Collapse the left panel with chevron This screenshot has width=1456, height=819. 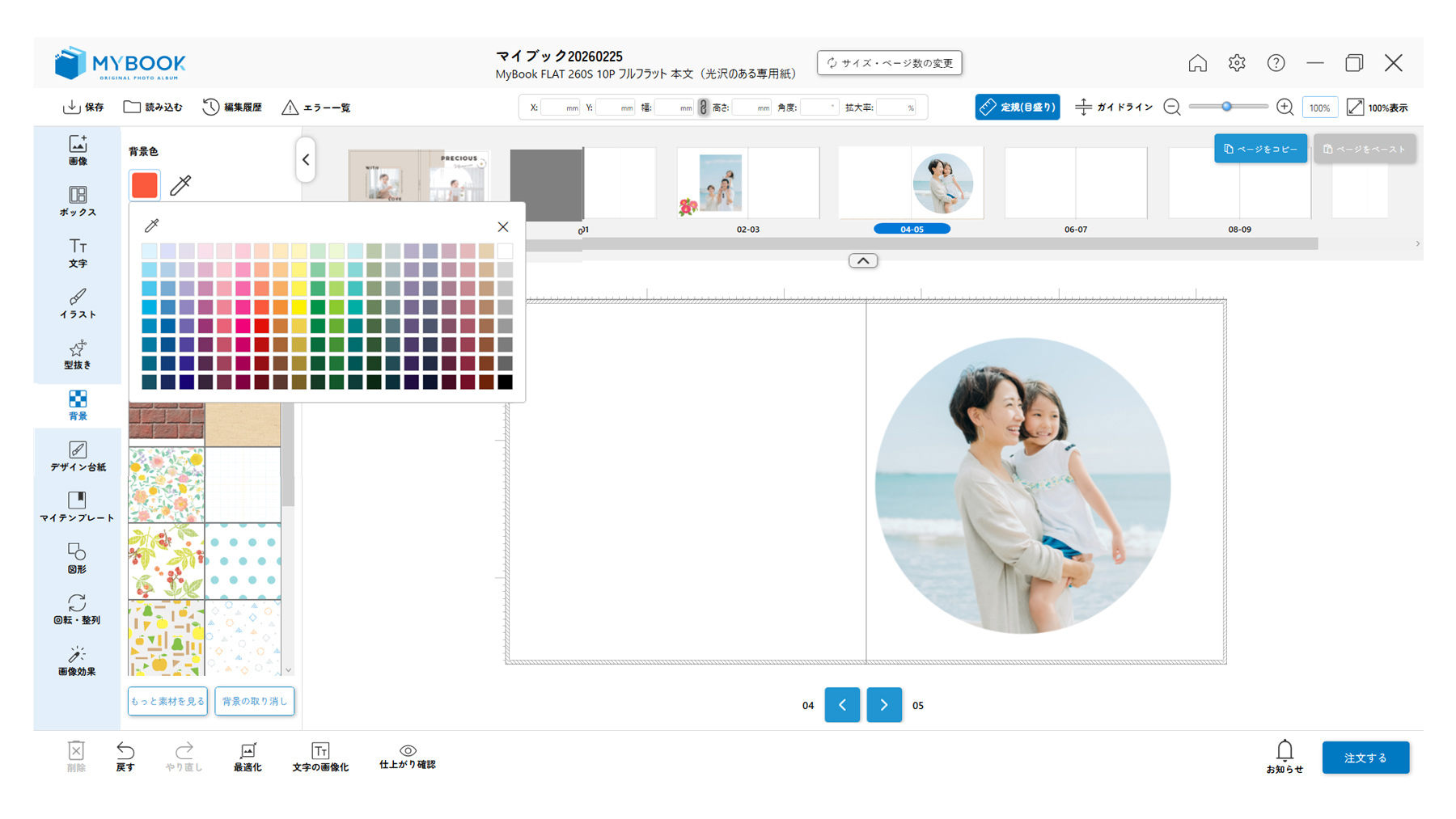[x=306, y=159]
